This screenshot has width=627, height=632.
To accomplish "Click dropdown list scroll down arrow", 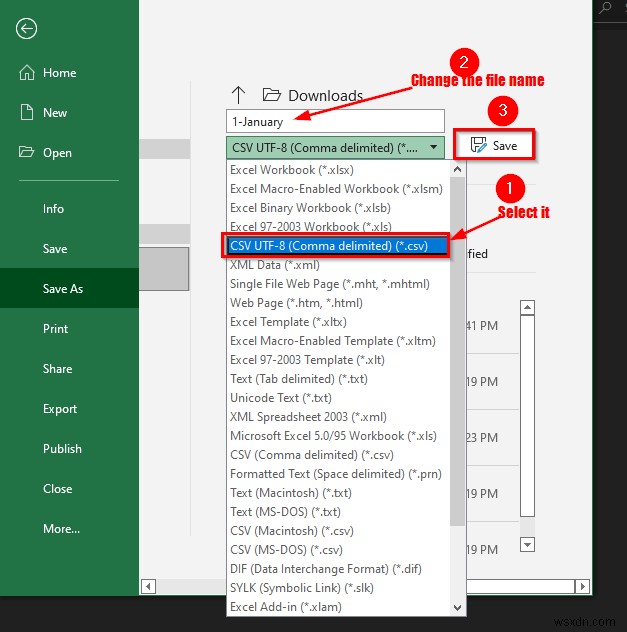I will [x=457, y=607].
